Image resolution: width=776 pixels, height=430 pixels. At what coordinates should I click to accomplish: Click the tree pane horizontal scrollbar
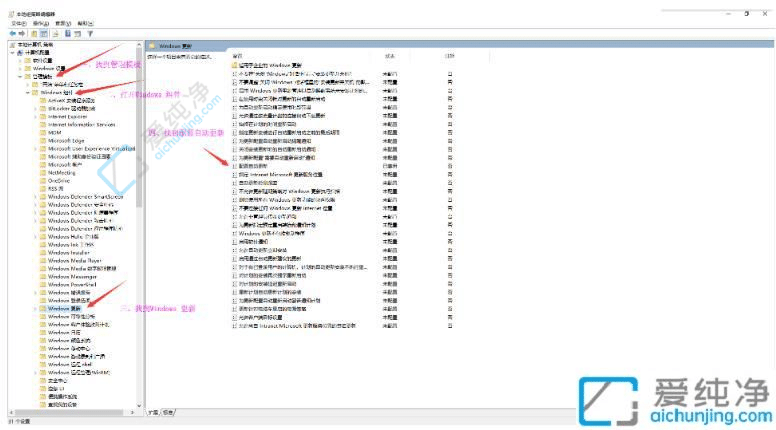coord(68,412)
